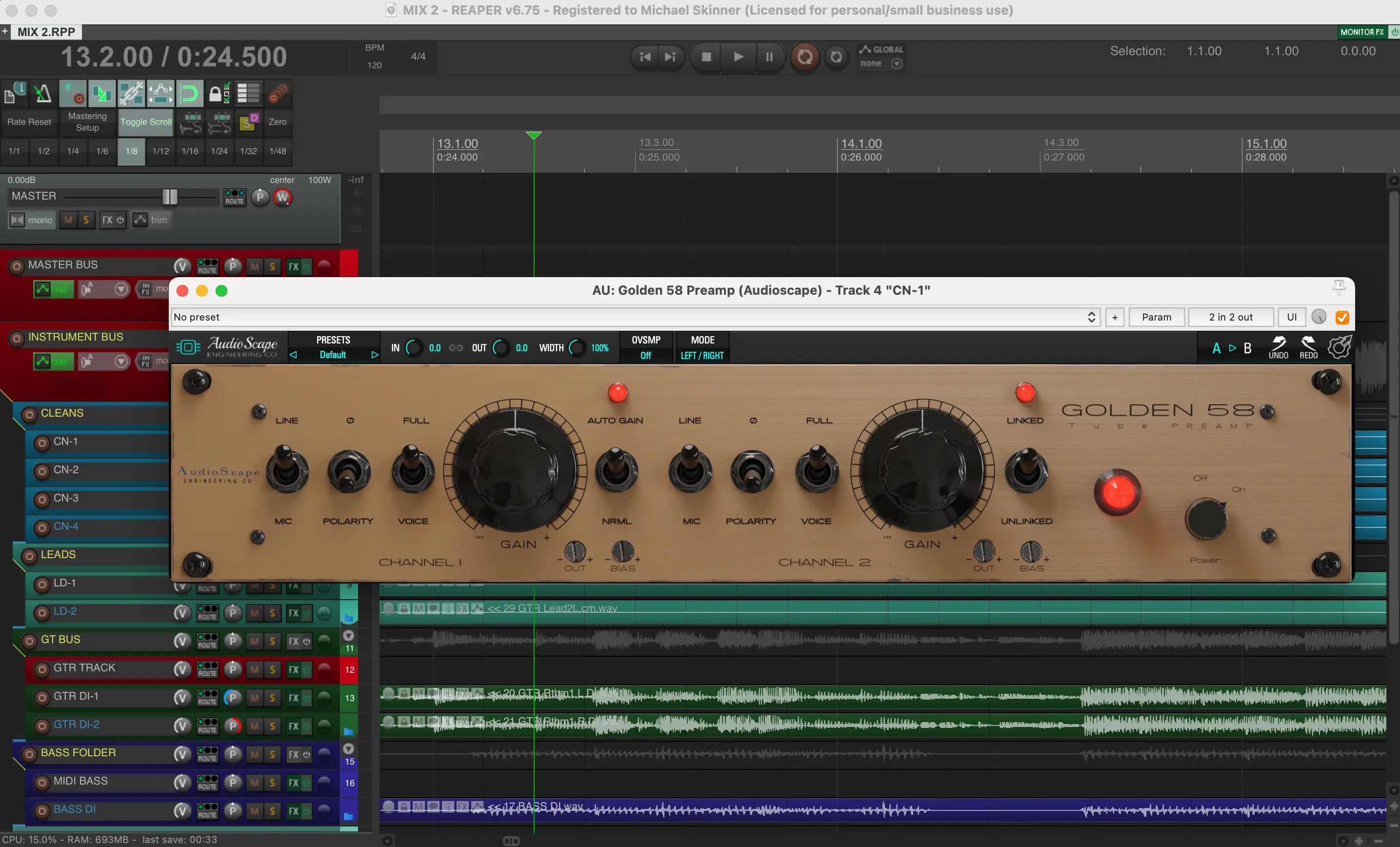Switch MODE from LEFT / RIGHT

coord(702,355)
